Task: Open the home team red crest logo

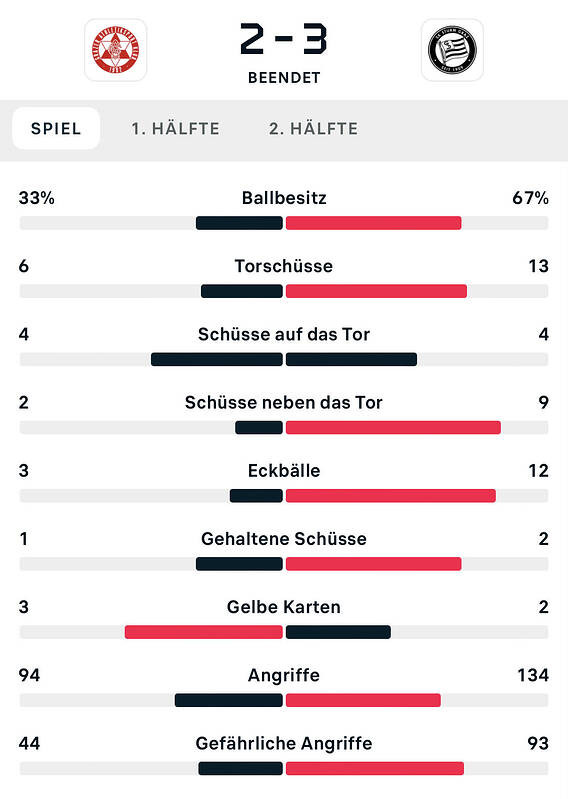Action: pos(116,50)
